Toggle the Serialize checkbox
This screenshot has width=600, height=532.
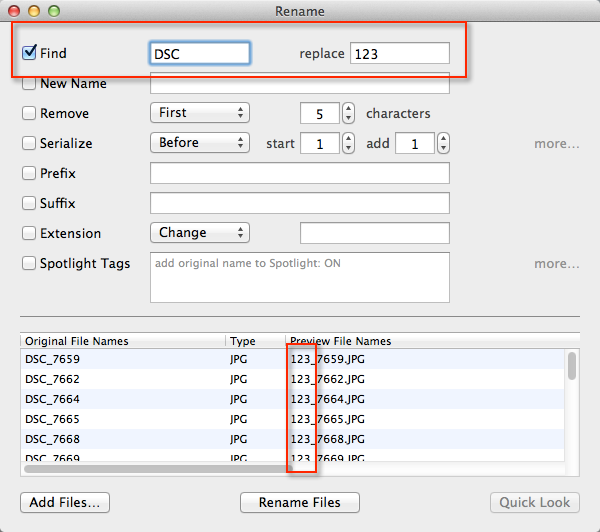tap(29, 144)
